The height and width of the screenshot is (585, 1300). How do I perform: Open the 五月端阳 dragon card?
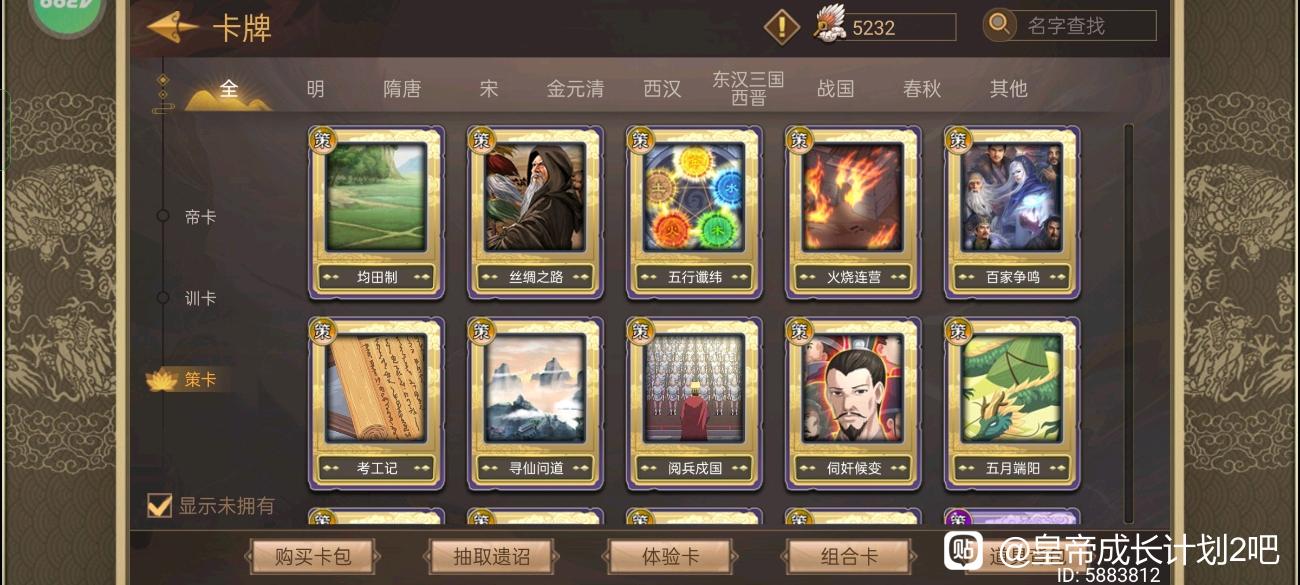point(1012,404)
